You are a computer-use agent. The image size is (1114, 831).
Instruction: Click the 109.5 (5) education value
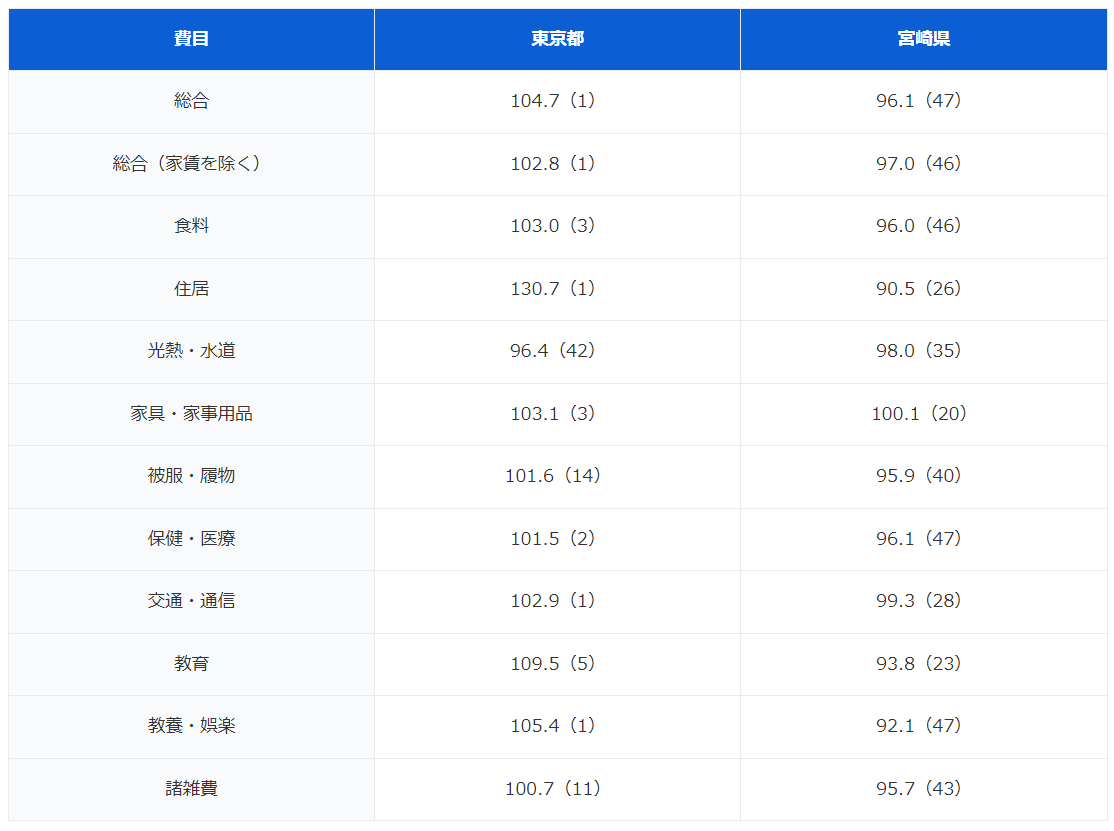click(557, 663)
